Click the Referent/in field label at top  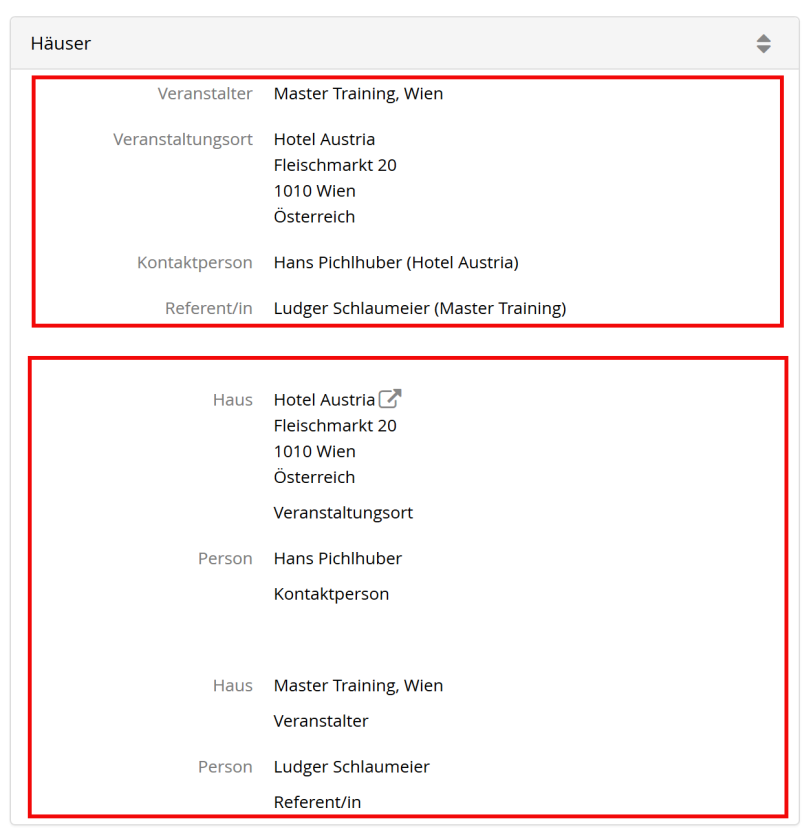point(209,308)
